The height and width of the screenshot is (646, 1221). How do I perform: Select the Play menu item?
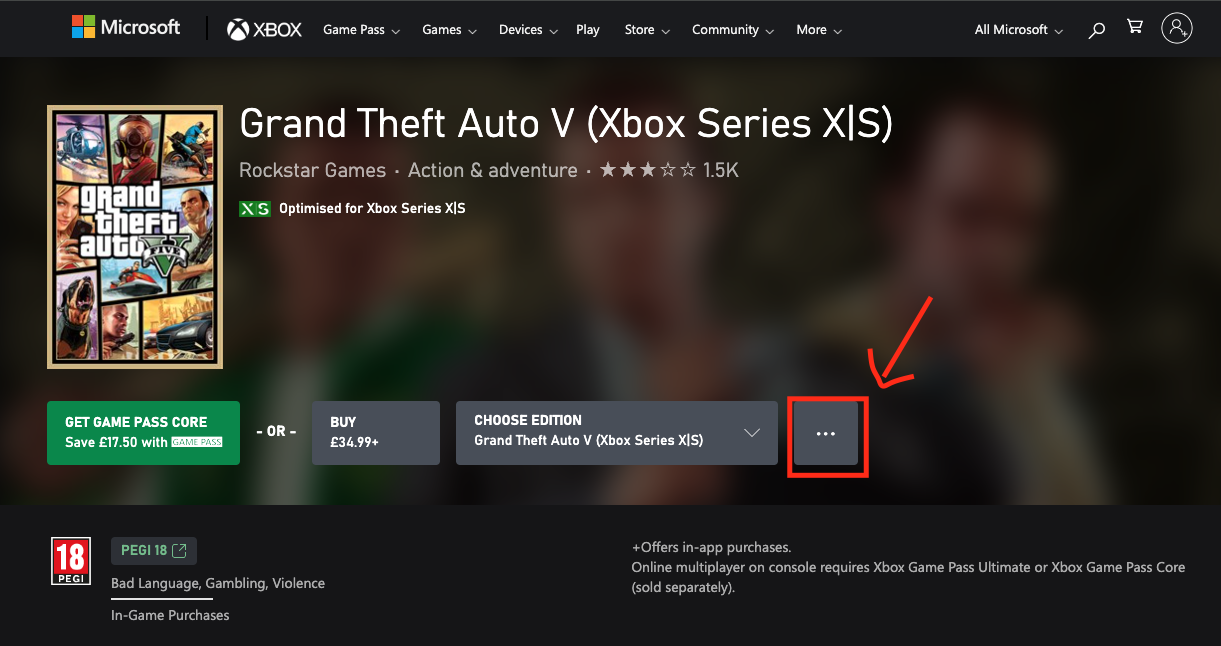click(588, 30)
